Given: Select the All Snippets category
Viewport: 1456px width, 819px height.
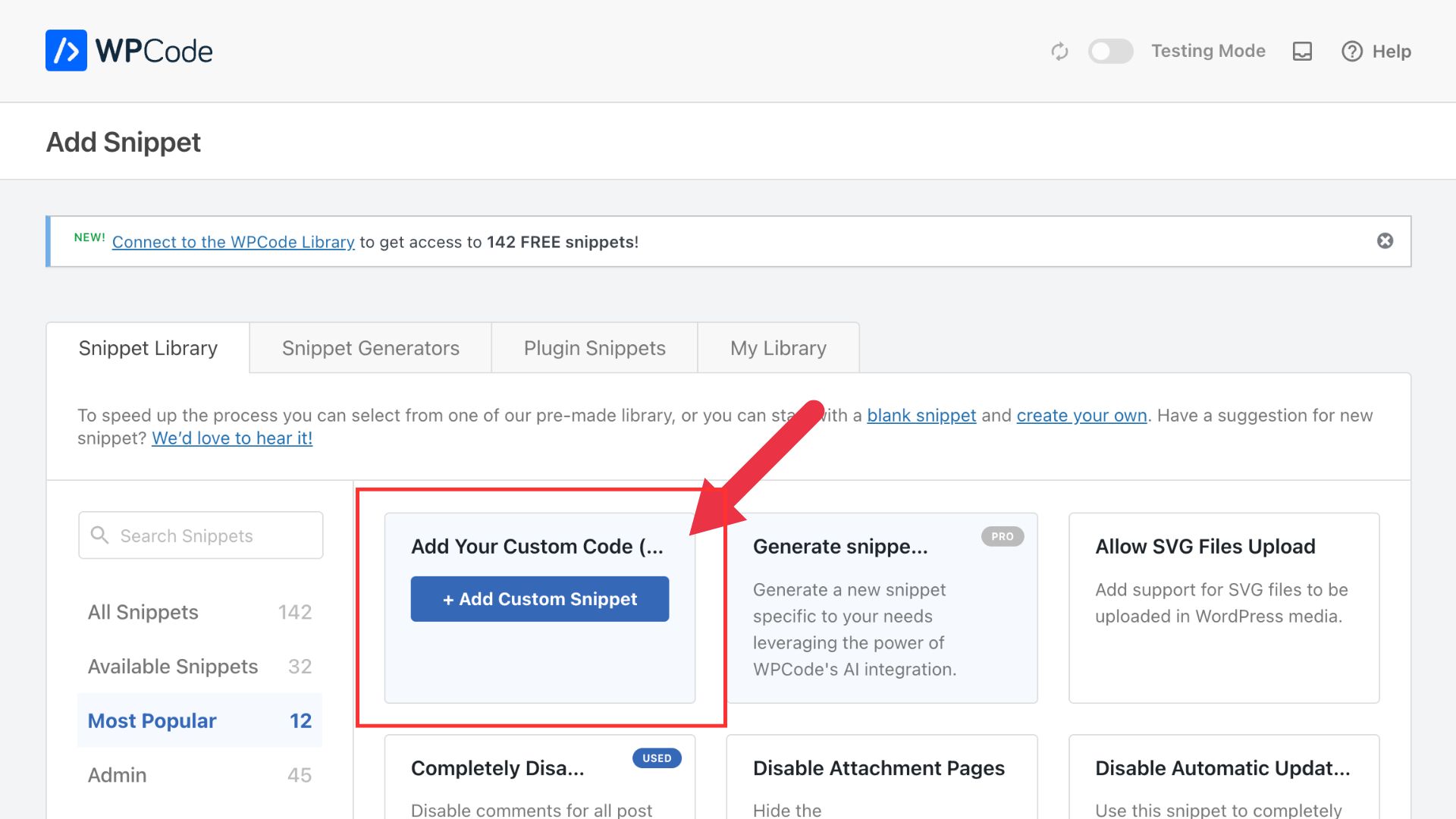Looking at the screenshot, I should 199,612.
